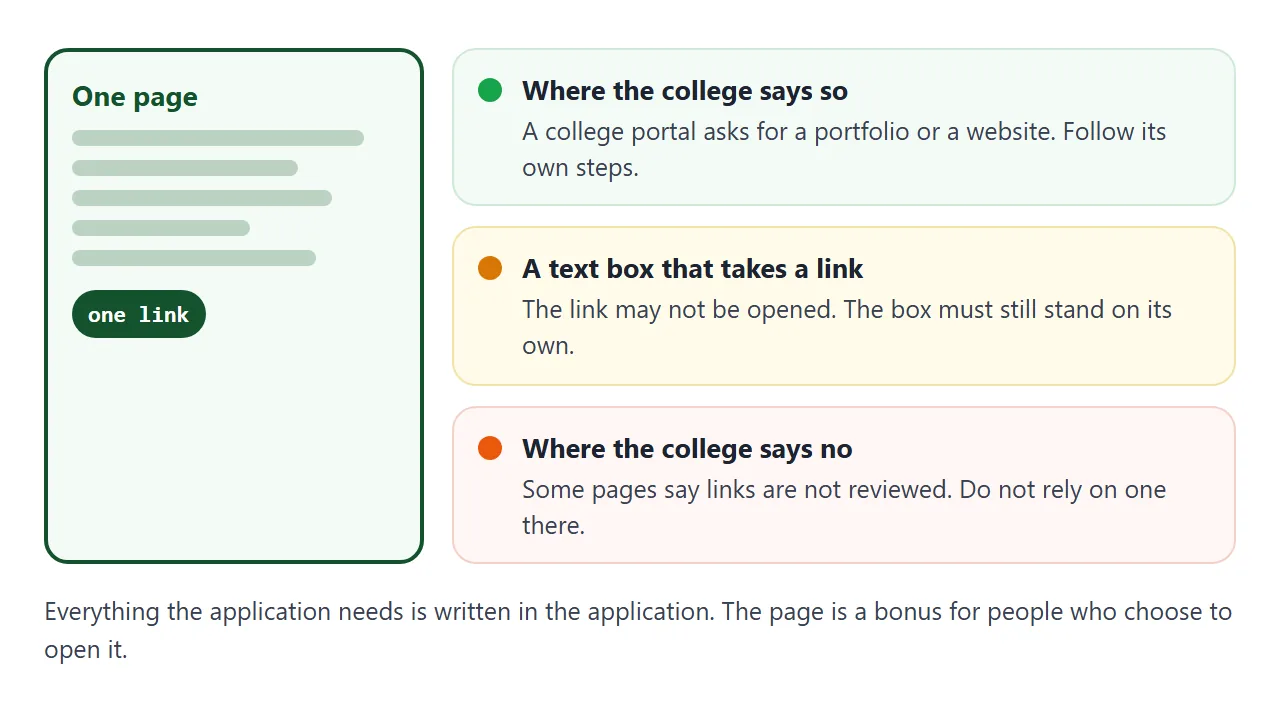Click the orange-red dot beside 'Where the college says no'

490,448
